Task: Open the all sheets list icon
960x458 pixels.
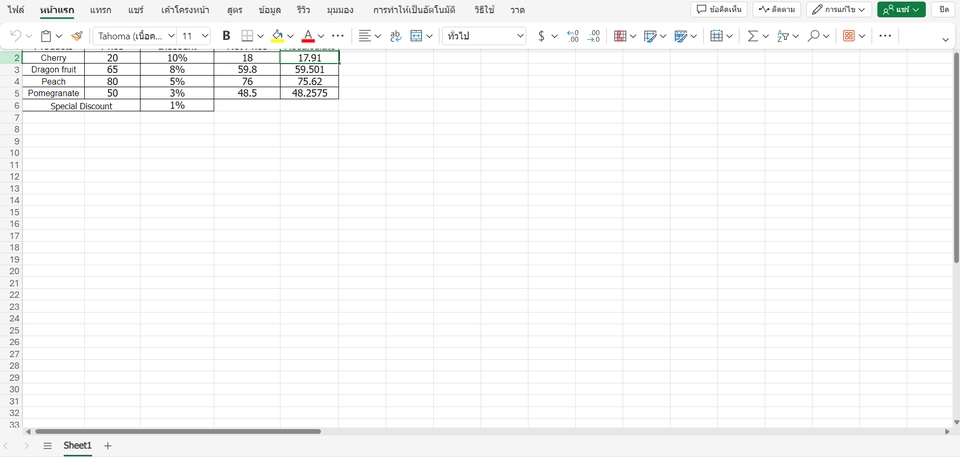Action: [x=47, y=446]
